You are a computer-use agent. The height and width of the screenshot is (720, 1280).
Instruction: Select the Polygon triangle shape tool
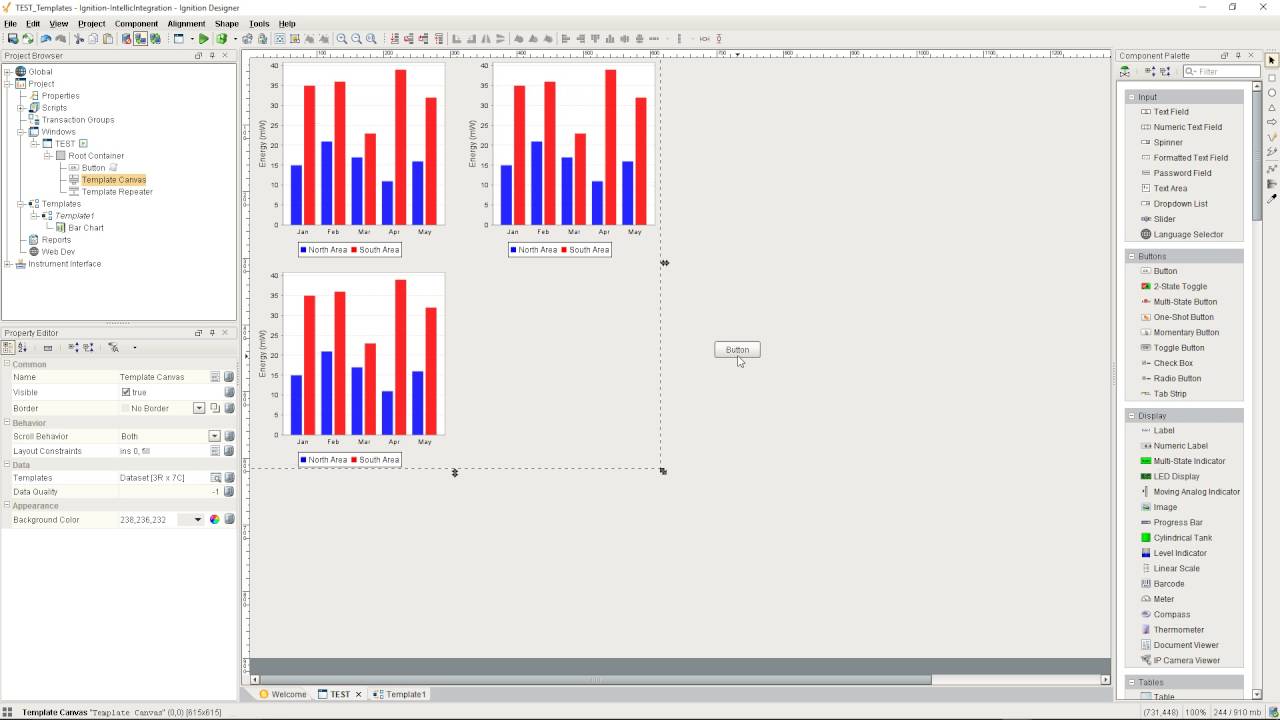1272,108
